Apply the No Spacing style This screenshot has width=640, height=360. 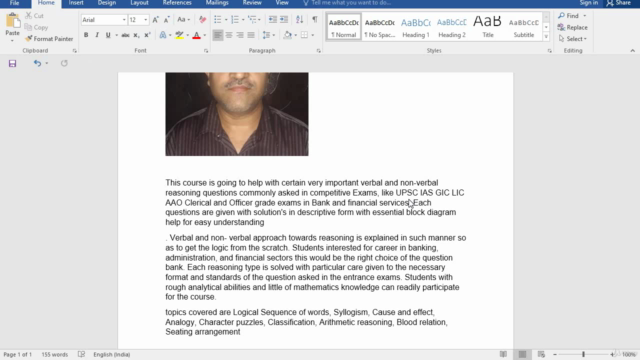380,27
